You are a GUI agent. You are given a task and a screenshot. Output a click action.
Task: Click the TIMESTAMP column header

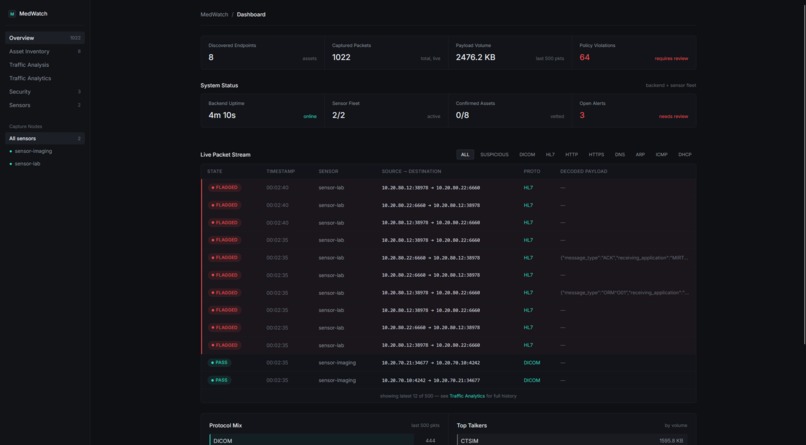pos(281,172)
